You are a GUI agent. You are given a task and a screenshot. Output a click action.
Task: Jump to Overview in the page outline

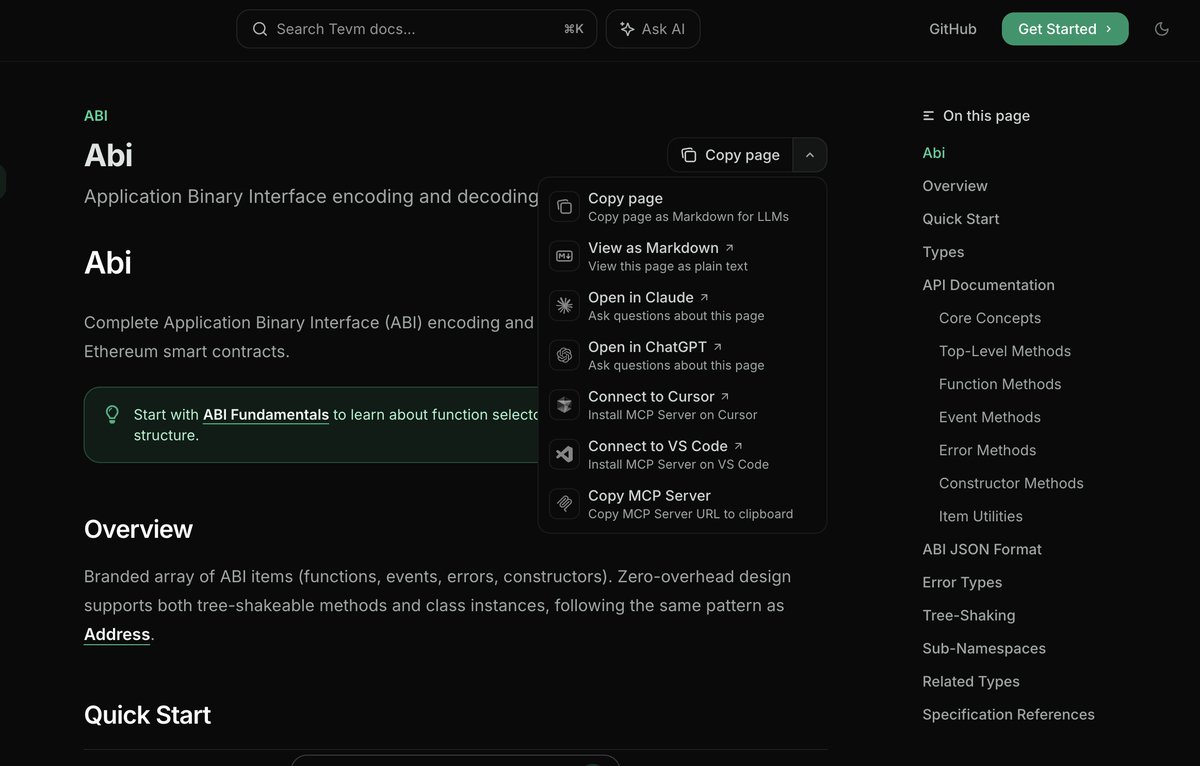(955, 186)
